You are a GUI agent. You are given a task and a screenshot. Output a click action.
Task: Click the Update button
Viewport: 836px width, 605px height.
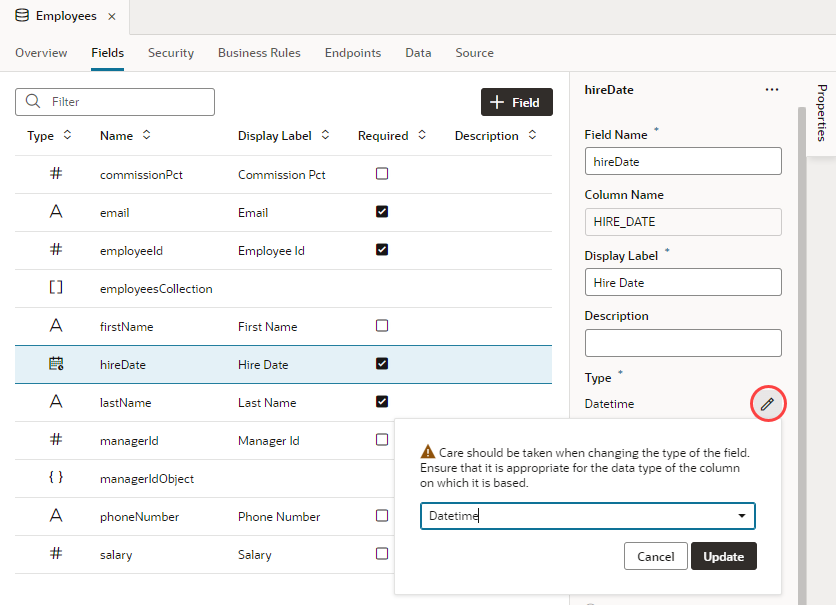723,556
